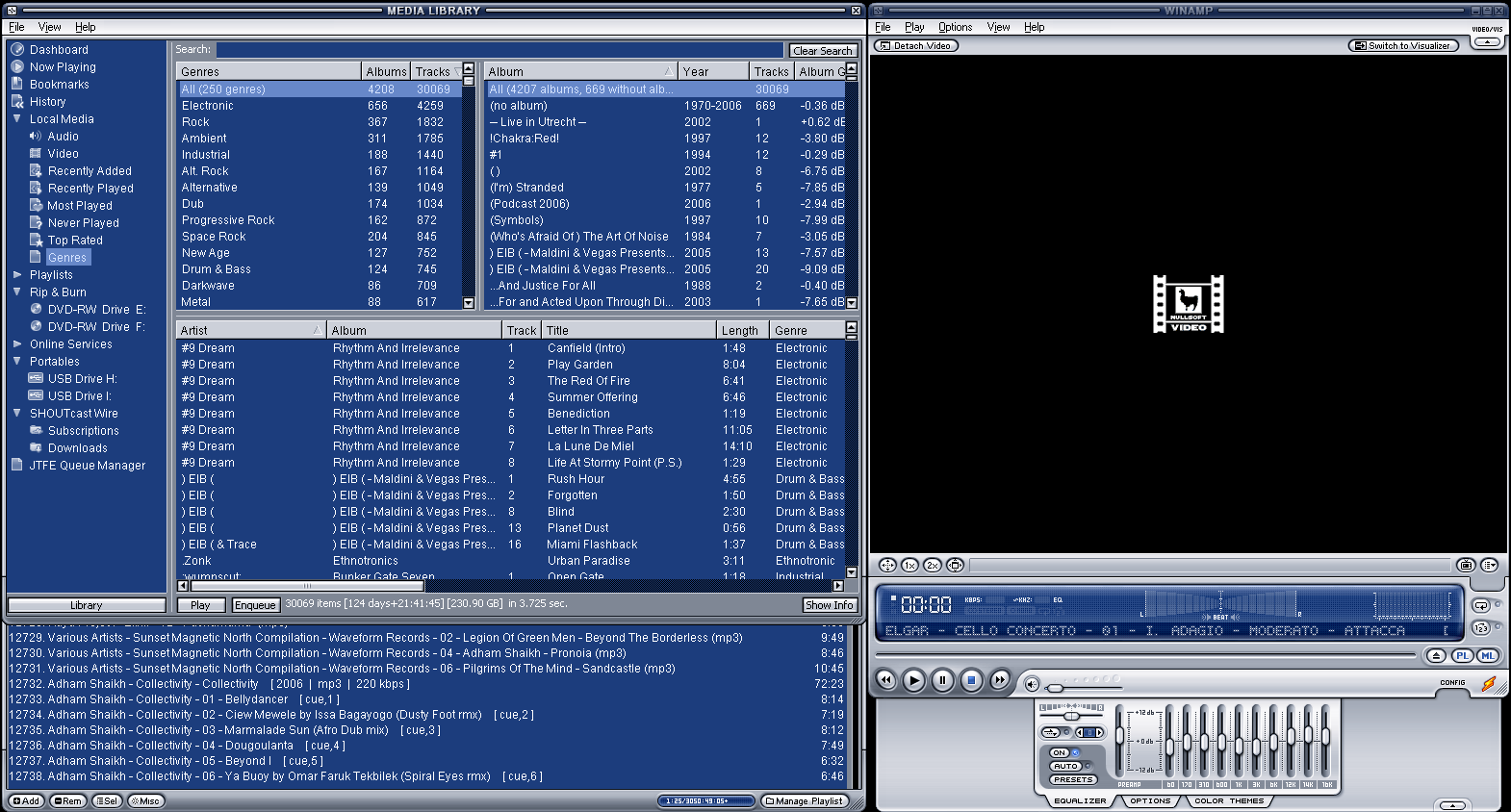Adjust the balance slider in equalizer drawer

point(1071,717)
